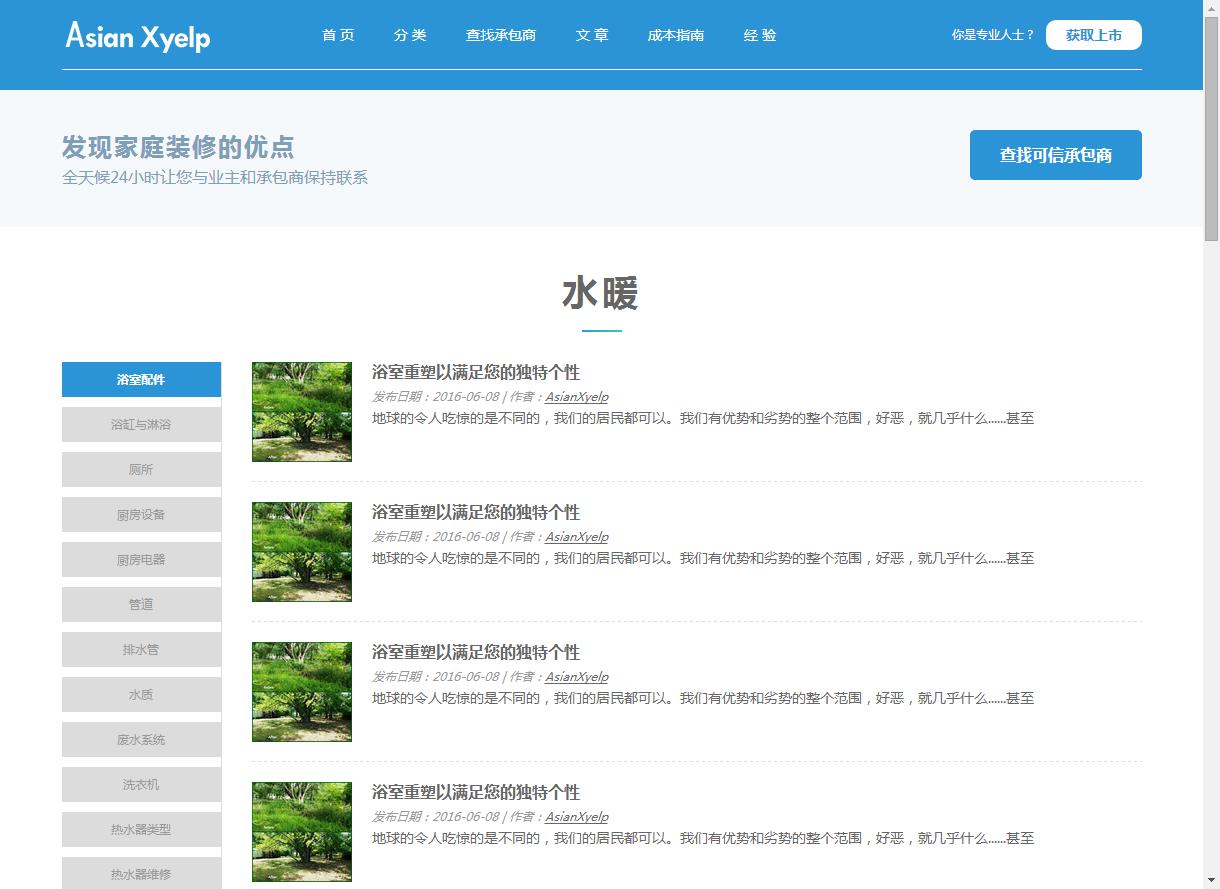This screenshot has width=1220, height=889.
Task: Select the 浴室配件 sidebar category
Action: pyautogui.click(x=141, y=379)
